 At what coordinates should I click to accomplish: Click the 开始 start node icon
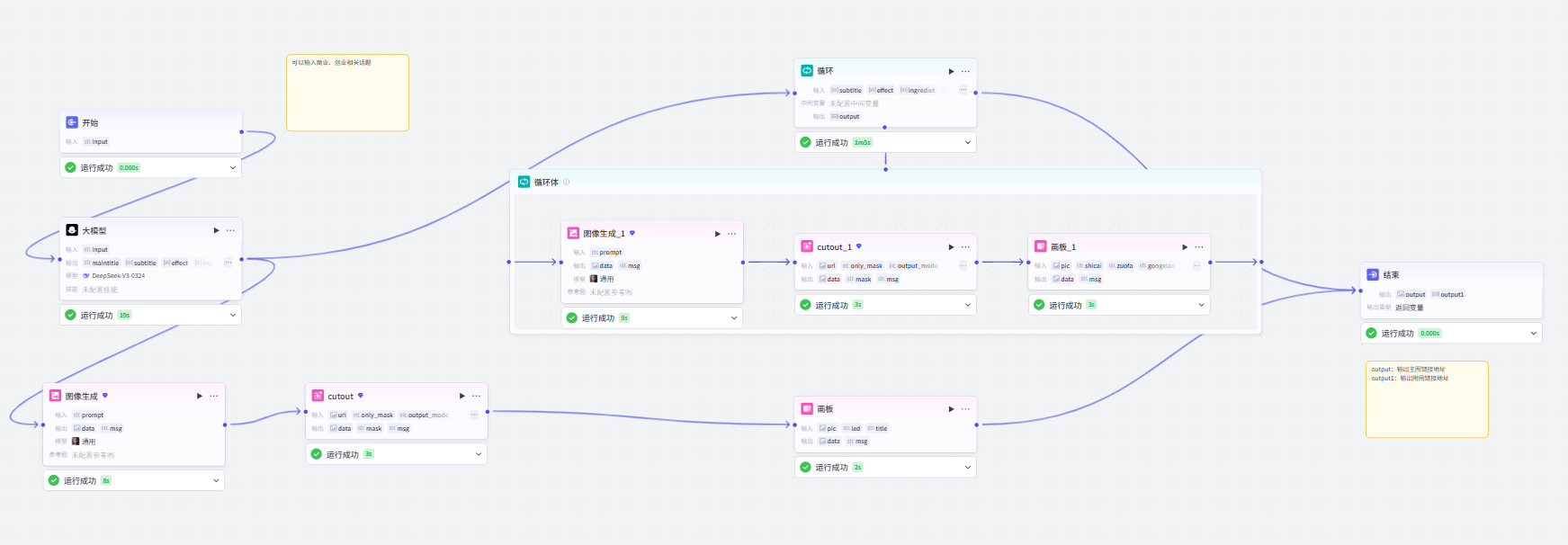pyautogui.click(x=72, y=122)
